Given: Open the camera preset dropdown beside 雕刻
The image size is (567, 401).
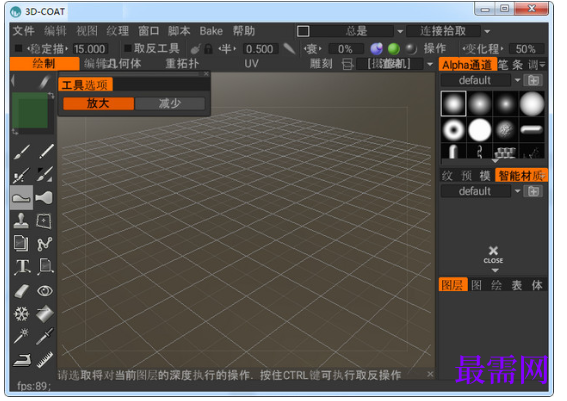Looking at the screenshot, I should click(x=430, y=64).
